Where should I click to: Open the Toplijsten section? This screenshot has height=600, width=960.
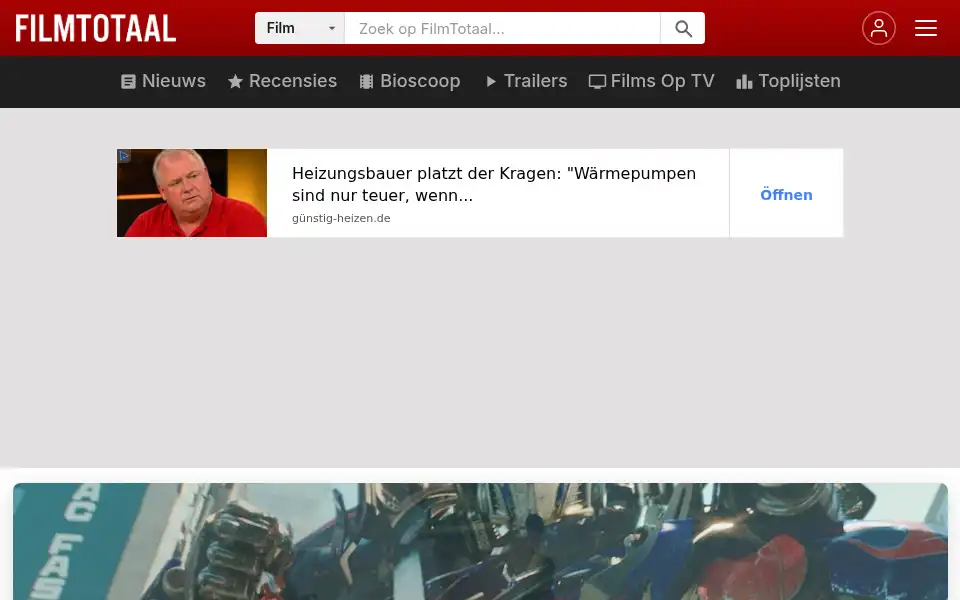pyautogui.click(x=788, y=81)
